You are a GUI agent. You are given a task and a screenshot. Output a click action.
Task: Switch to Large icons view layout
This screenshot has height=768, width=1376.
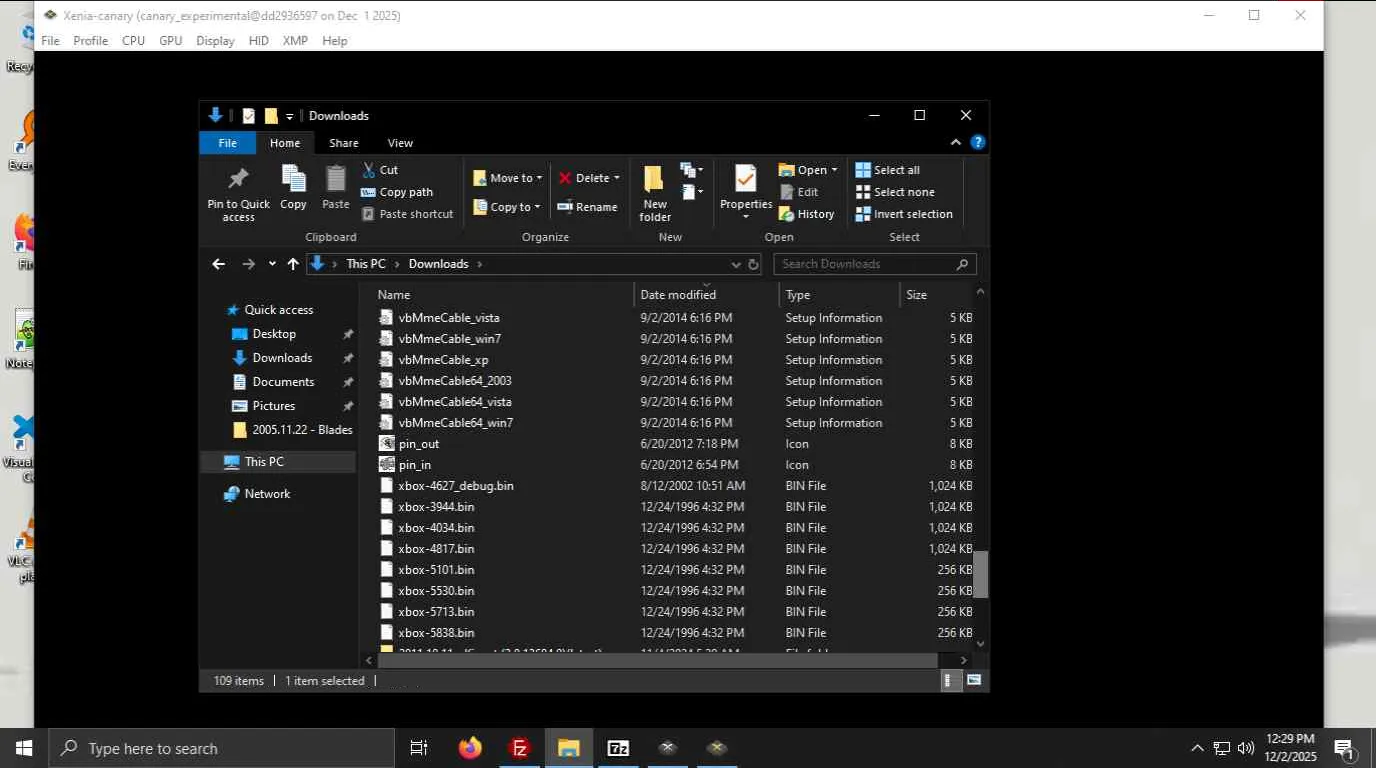[973, 680]
